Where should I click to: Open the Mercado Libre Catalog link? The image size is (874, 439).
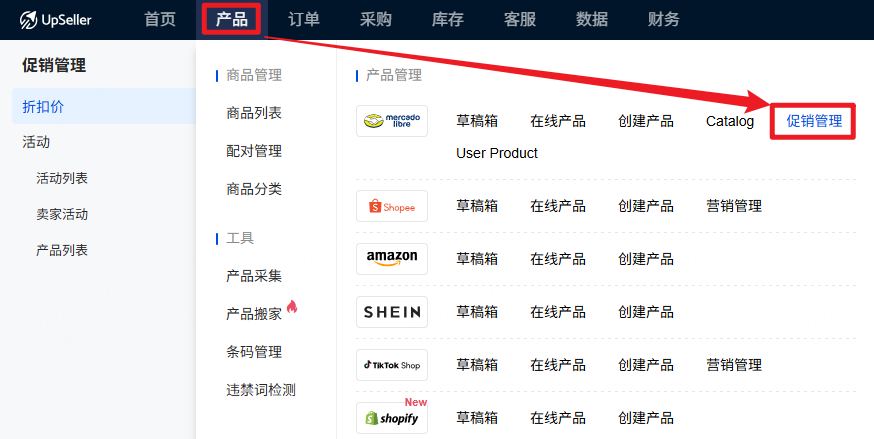pos(730,121)
